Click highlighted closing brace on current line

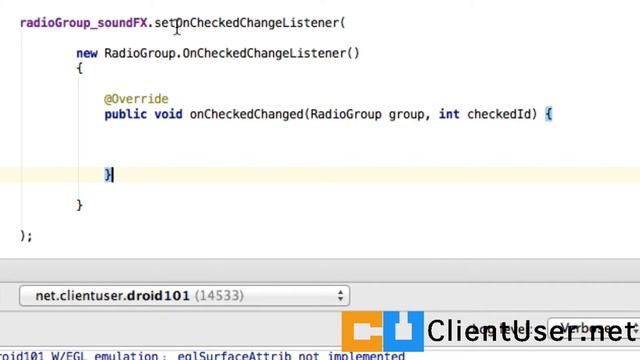[108, 175]
